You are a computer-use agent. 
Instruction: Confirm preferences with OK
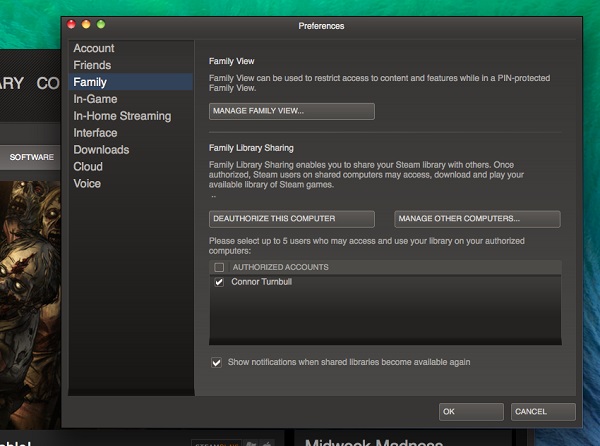[x=471, y=412]
